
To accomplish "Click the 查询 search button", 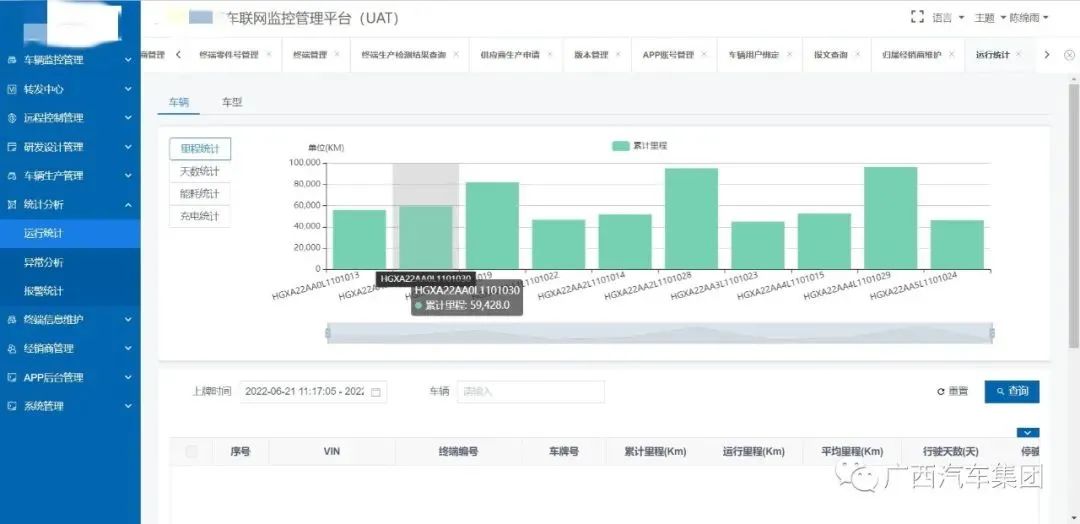I will click(x=1012, y=392).
